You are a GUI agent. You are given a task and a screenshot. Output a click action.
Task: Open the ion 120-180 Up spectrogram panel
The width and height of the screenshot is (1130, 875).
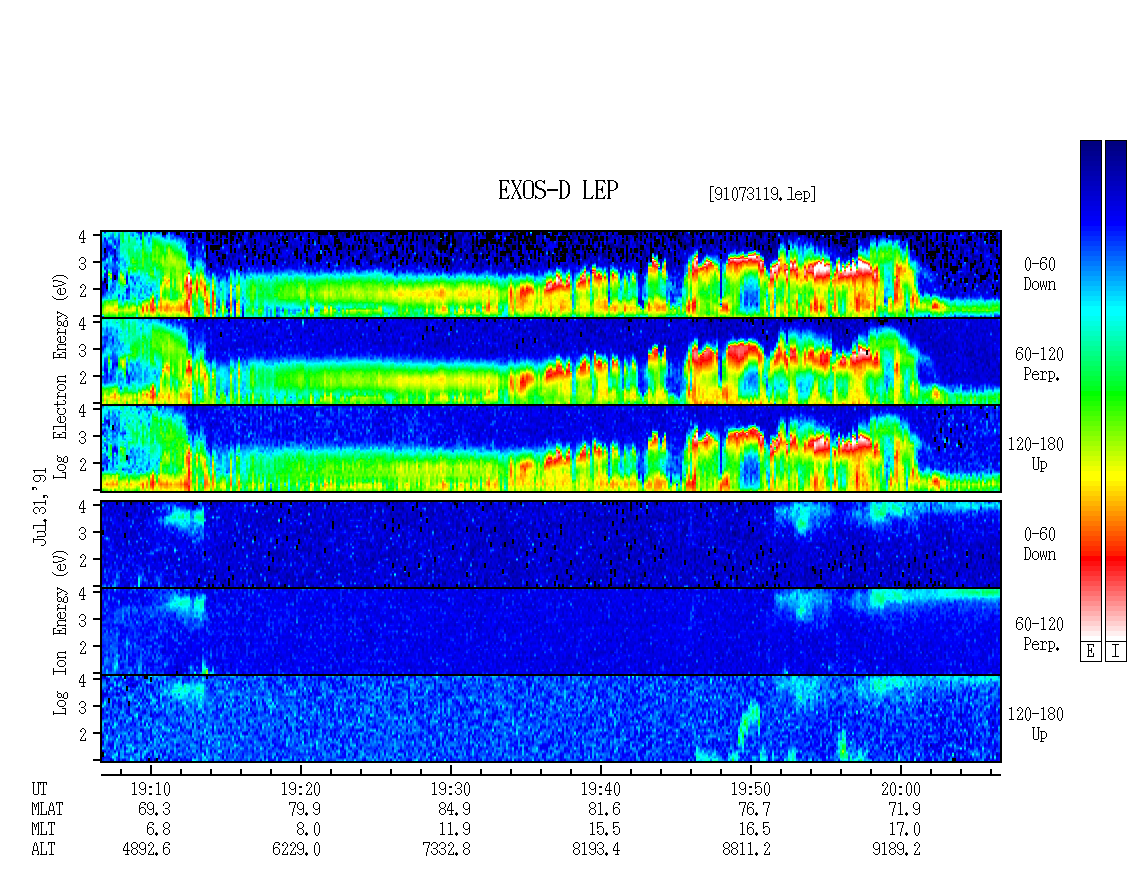tap(551, 719)
